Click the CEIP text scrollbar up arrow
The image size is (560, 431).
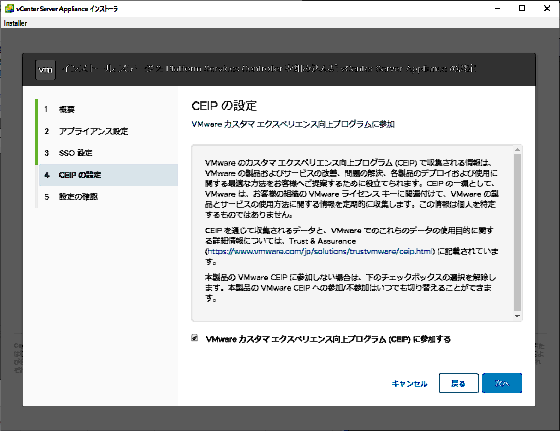(x=517, y=149)
